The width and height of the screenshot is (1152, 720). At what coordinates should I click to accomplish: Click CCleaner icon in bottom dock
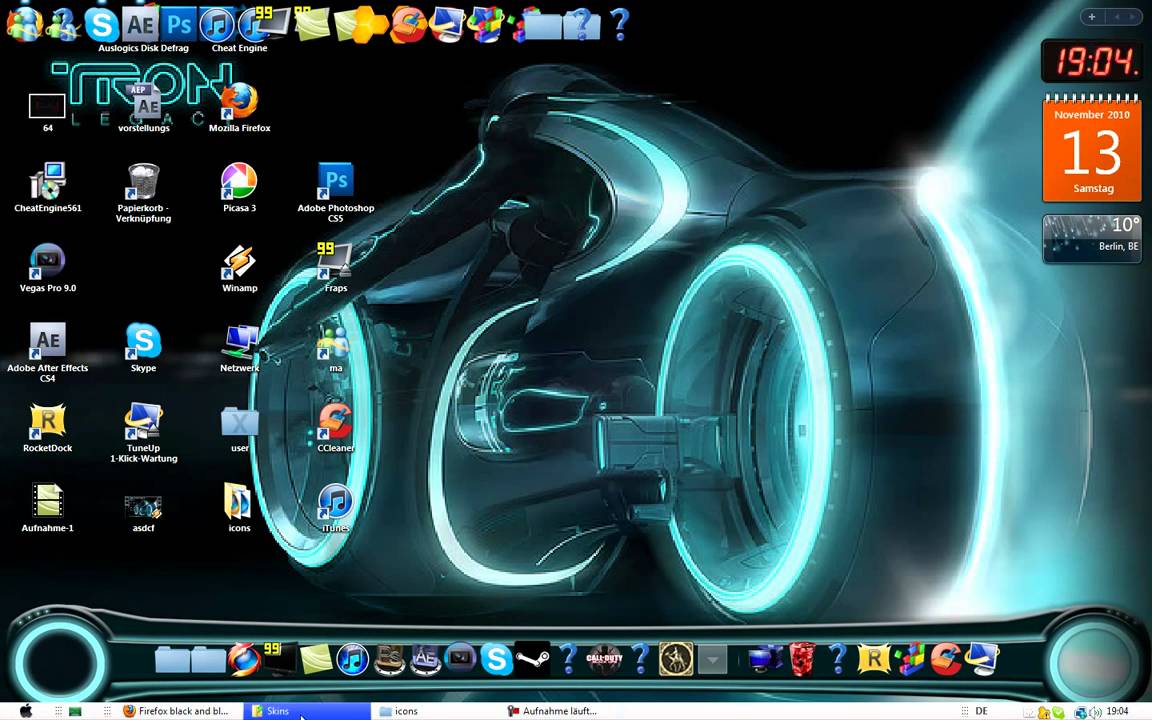pyautogui.click(x=946, y=659)
